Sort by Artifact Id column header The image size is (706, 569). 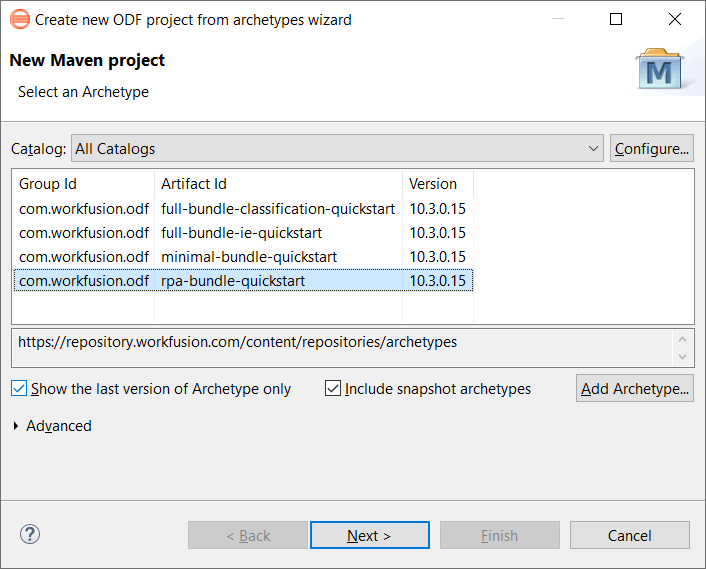tap(278, 184)
